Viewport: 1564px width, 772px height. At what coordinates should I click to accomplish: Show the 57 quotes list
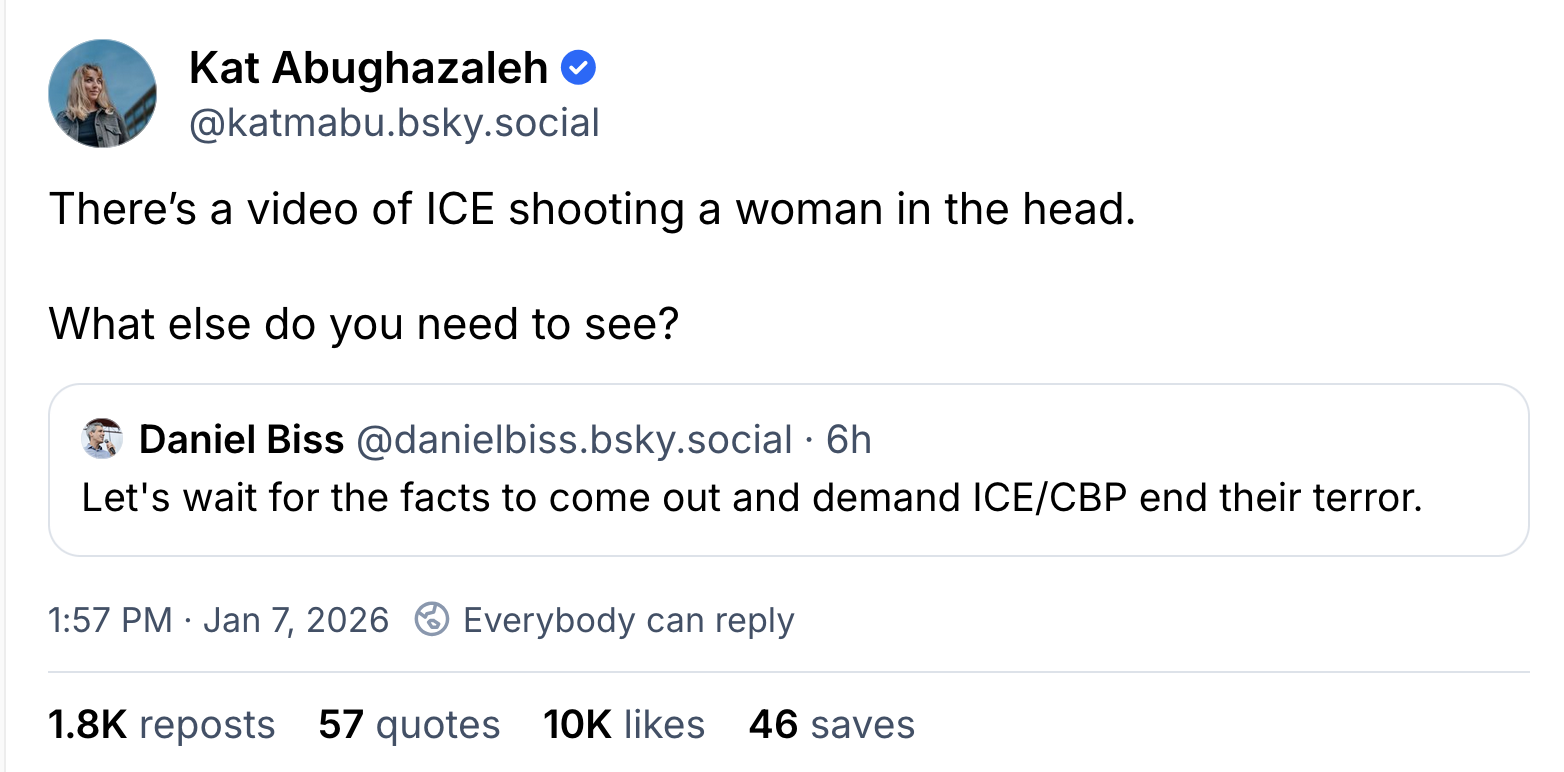coord(409,725)
